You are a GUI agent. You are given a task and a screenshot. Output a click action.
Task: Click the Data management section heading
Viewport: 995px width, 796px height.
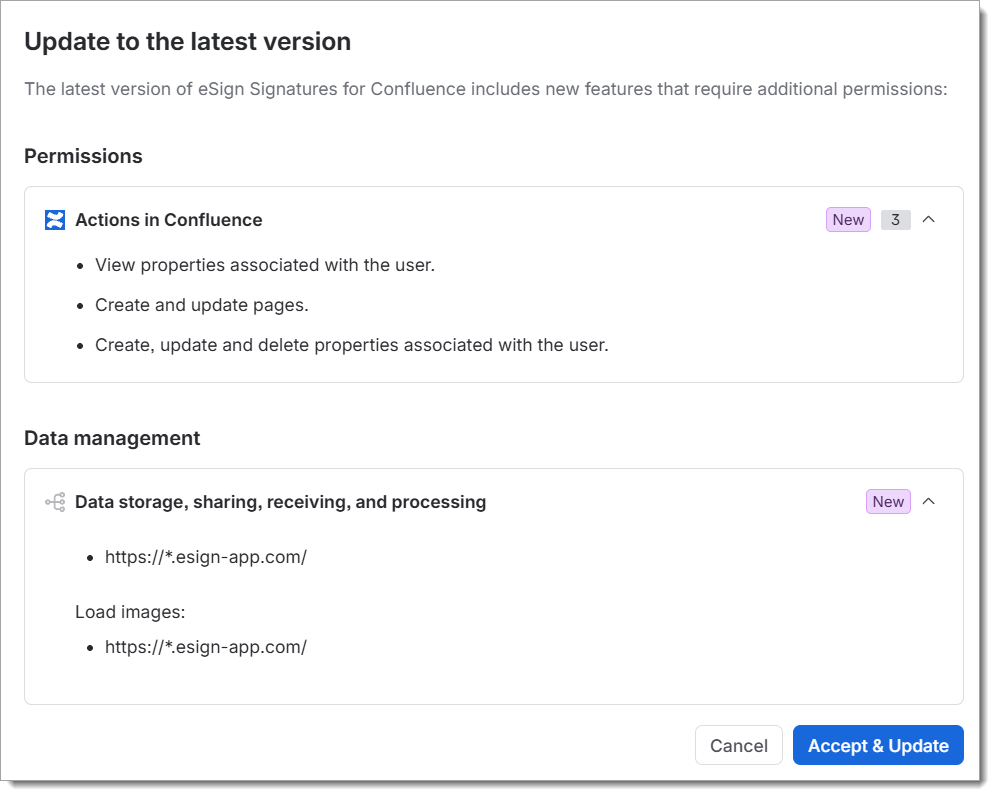tap(112, 438)
